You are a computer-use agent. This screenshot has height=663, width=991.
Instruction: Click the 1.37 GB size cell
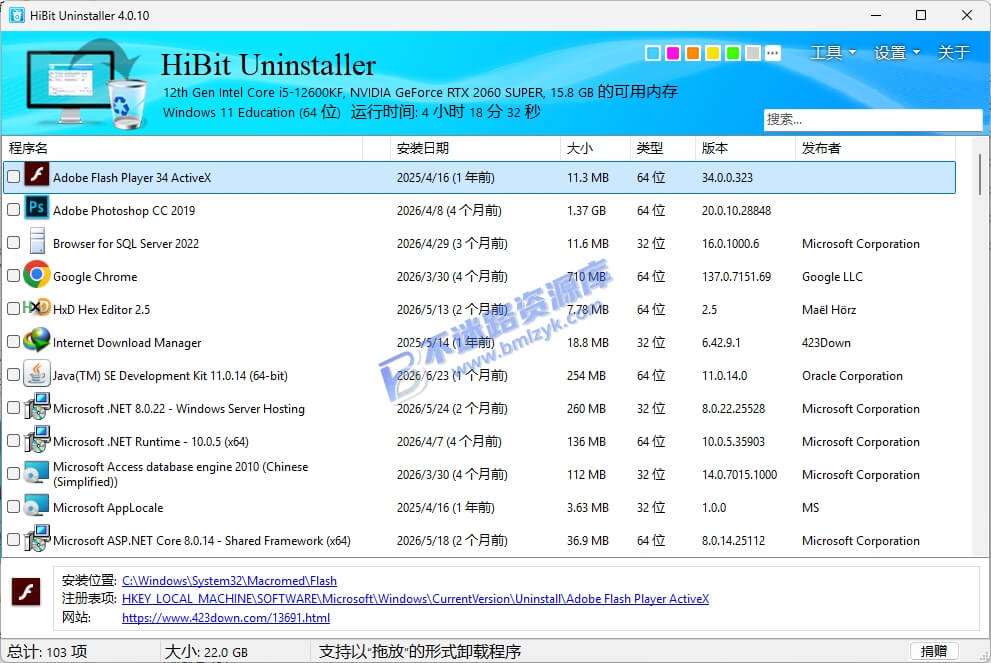(x=586, y=210)
